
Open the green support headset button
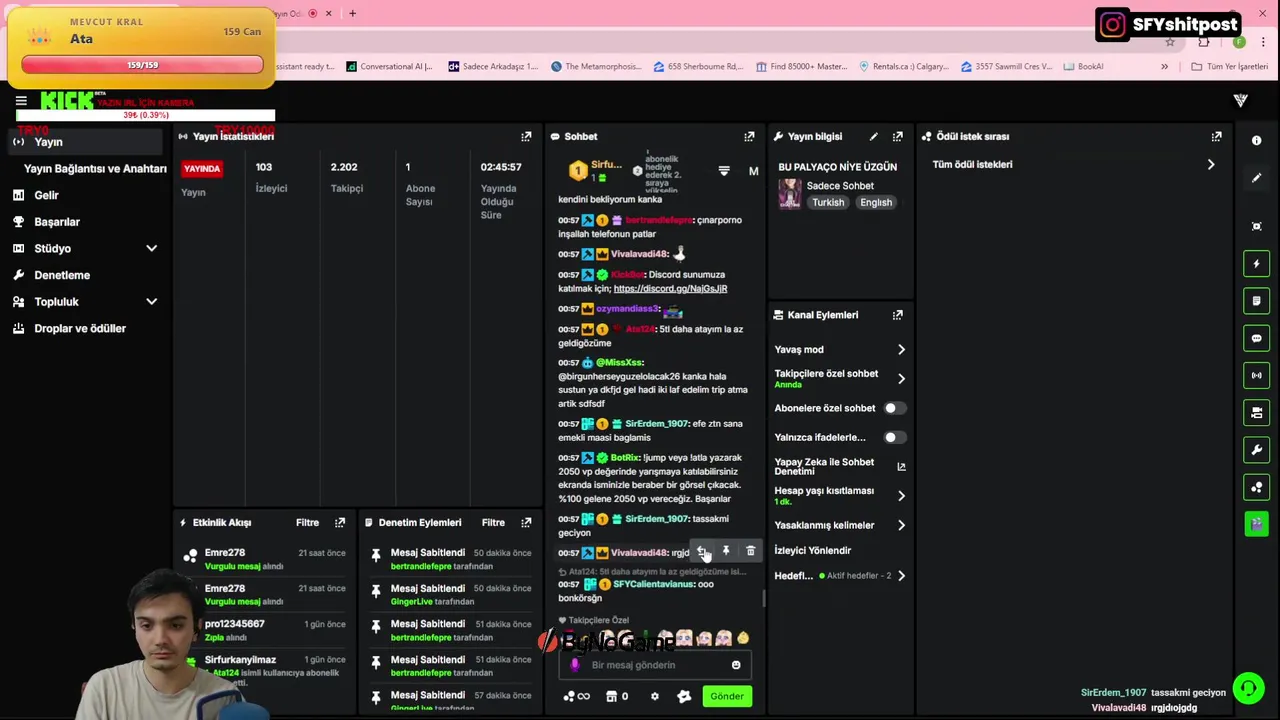[1248, 688]
